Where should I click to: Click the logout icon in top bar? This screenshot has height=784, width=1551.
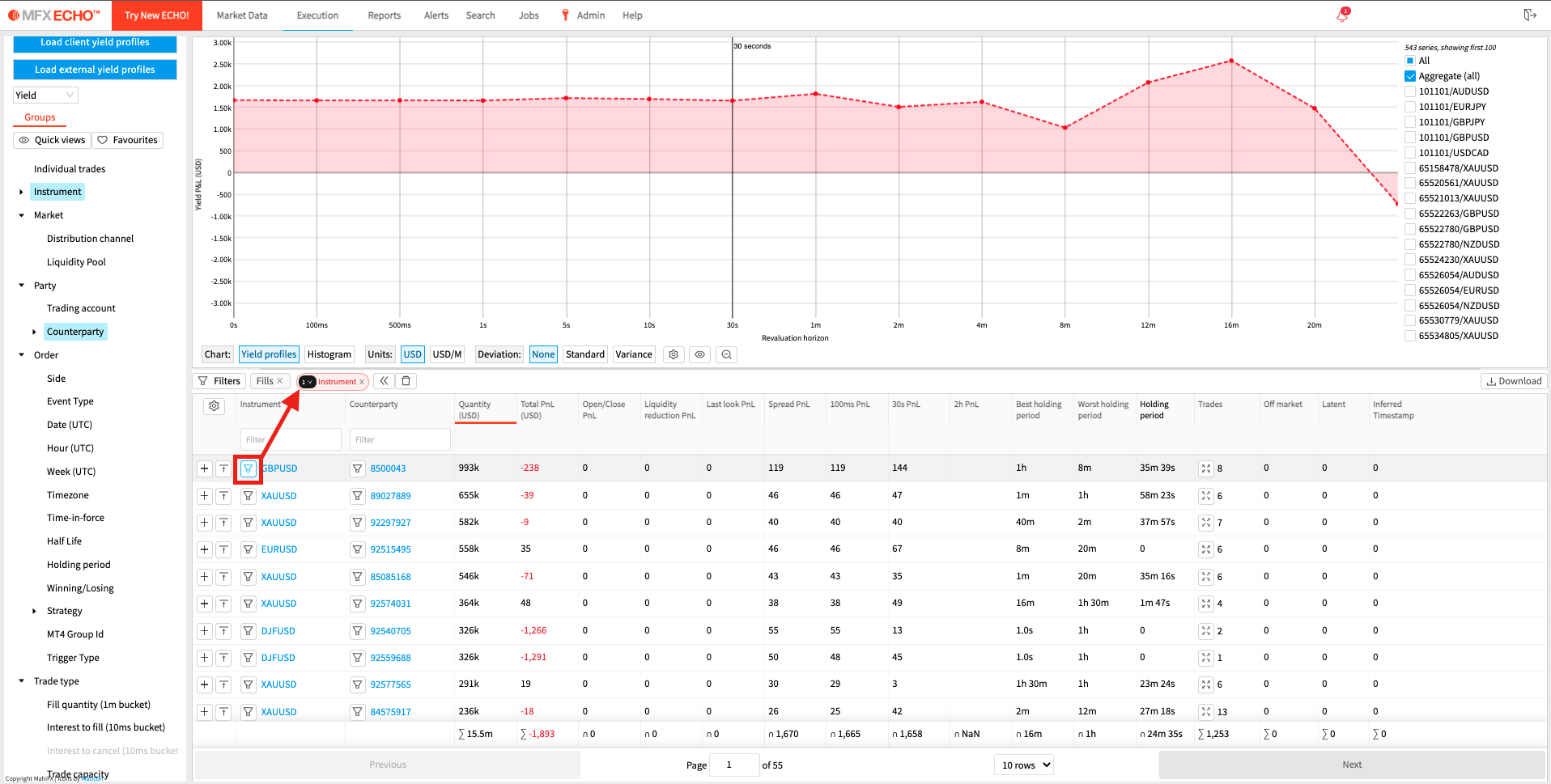(x=1529, y=15)
